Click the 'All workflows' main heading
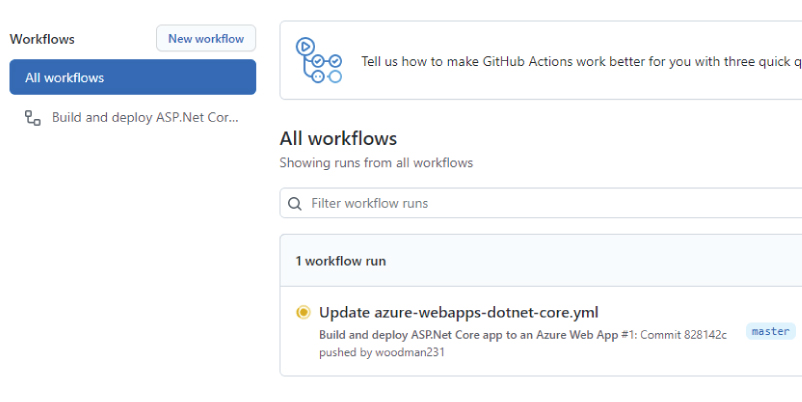 coord(338,139)
